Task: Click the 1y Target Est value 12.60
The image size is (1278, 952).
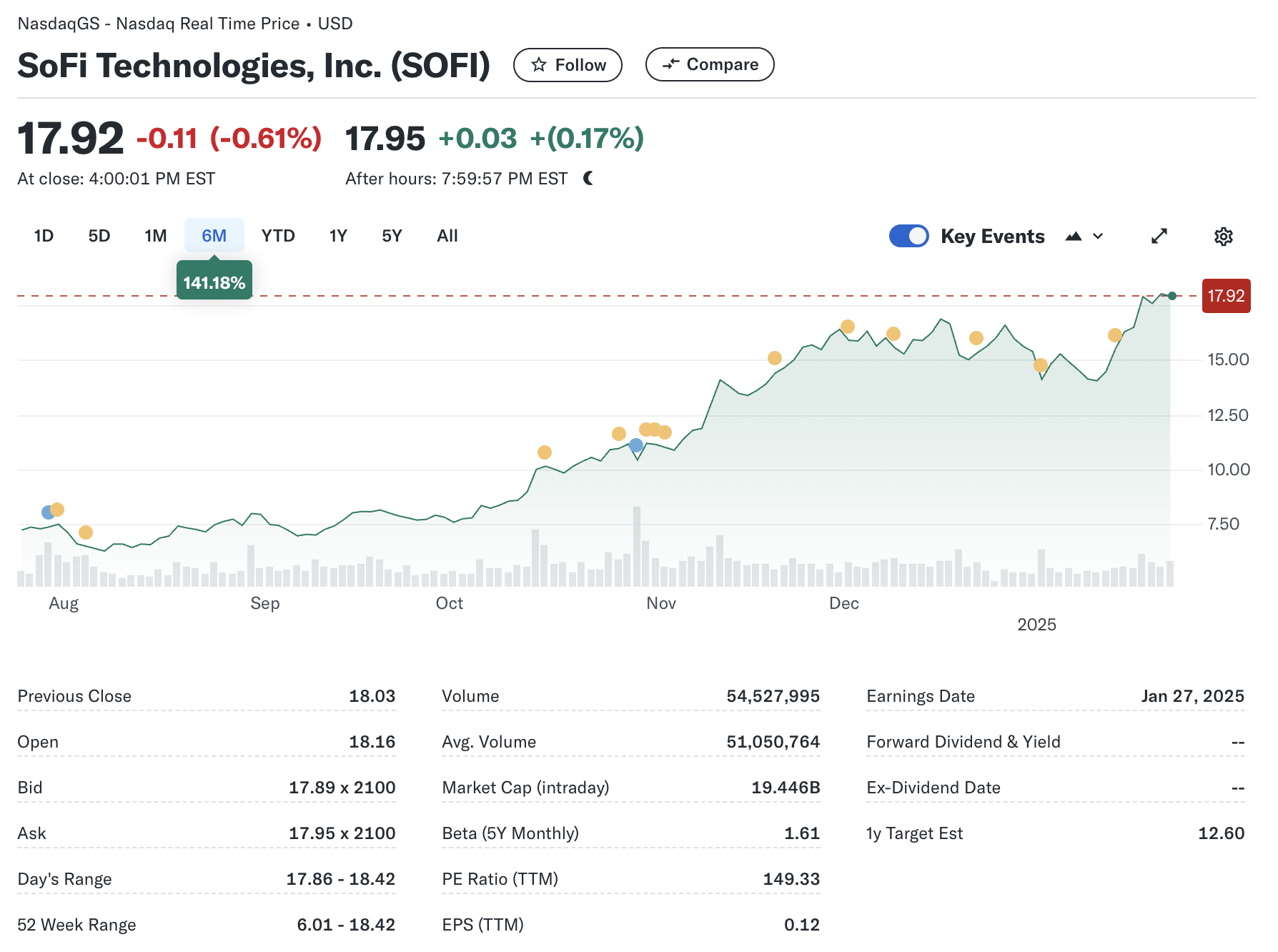Action: pos(1221,833)
